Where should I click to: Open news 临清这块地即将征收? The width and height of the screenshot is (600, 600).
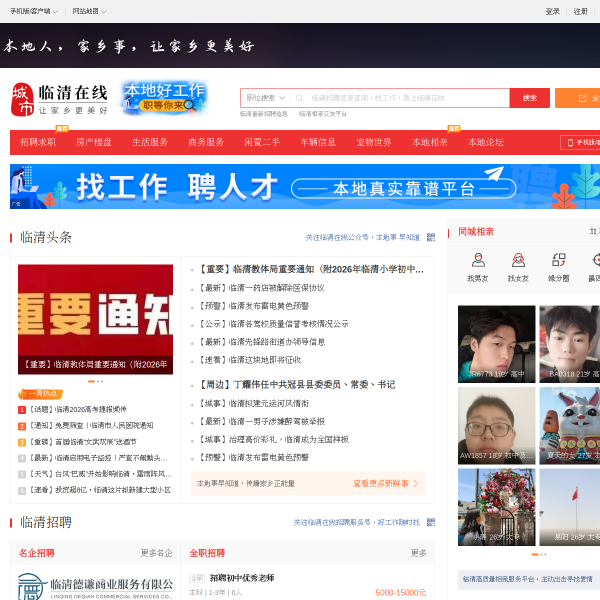[x=249, y=360]
